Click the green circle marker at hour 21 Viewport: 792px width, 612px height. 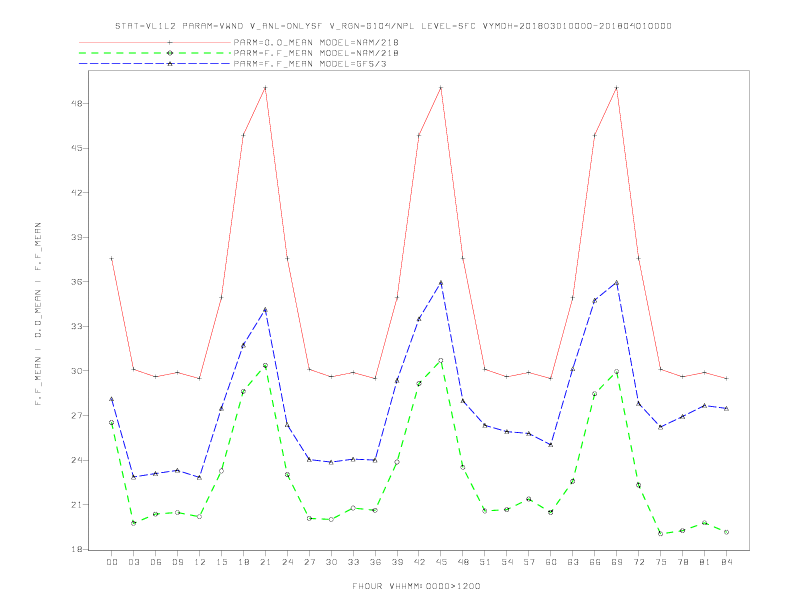(265, 365)
